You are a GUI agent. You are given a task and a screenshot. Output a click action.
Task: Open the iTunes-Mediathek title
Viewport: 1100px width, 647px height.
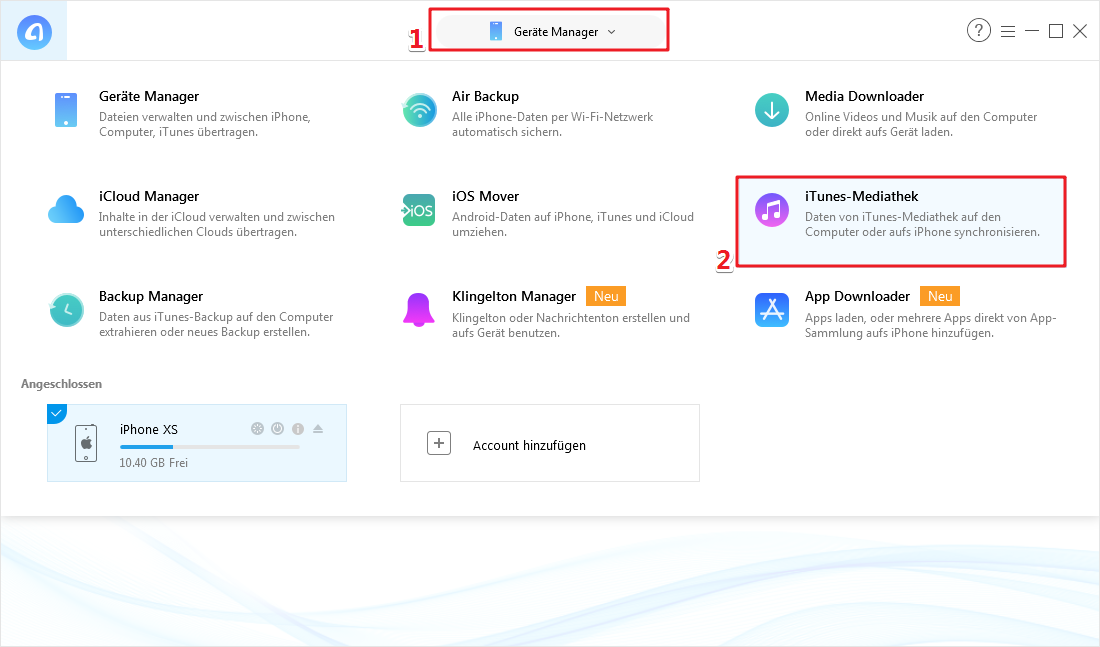point(861,196)
